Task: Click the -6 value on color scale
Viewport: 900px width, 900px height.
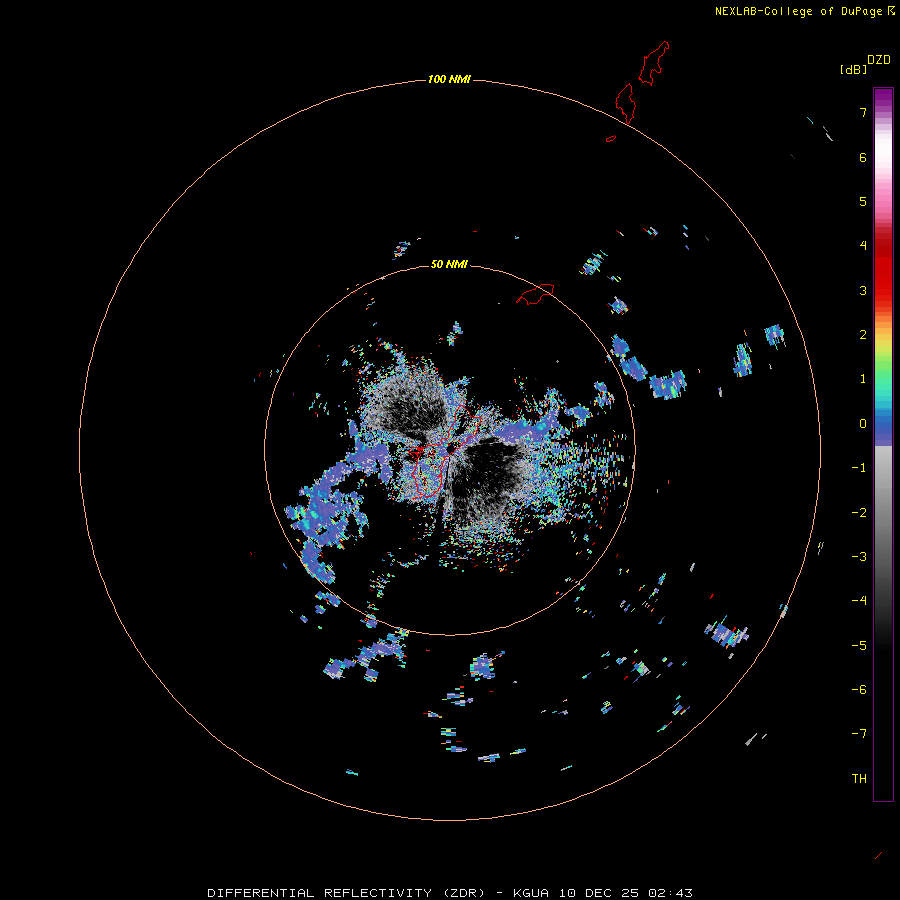Action: (x=859, y=690)
